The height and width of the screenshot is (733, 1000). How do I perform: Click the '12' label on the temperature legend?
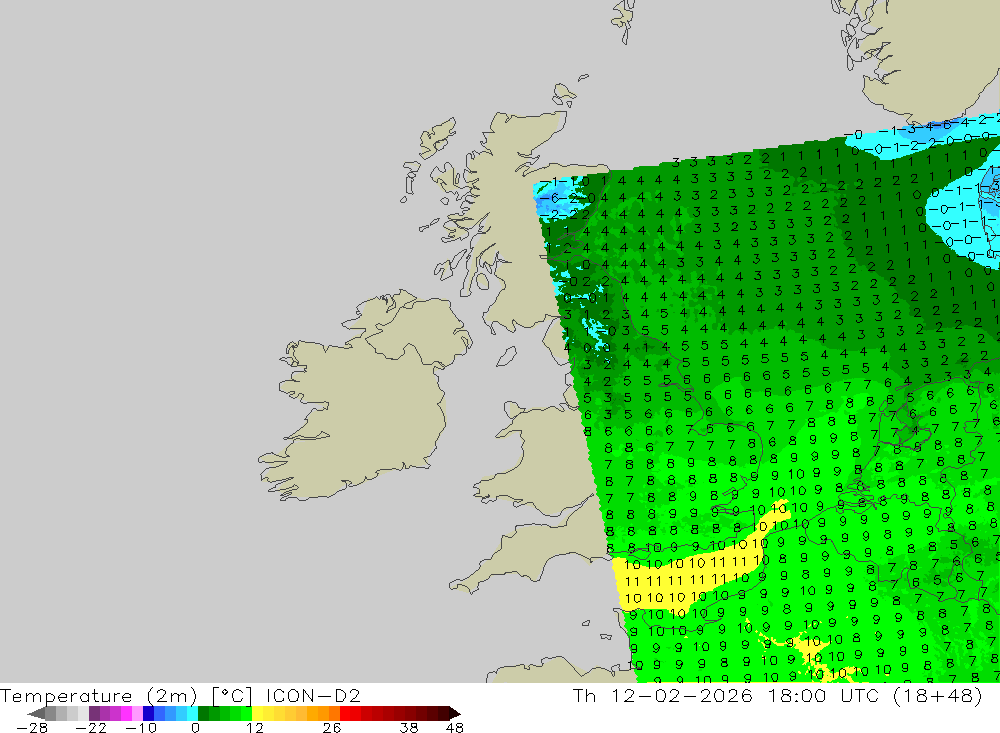coord(254,727)
